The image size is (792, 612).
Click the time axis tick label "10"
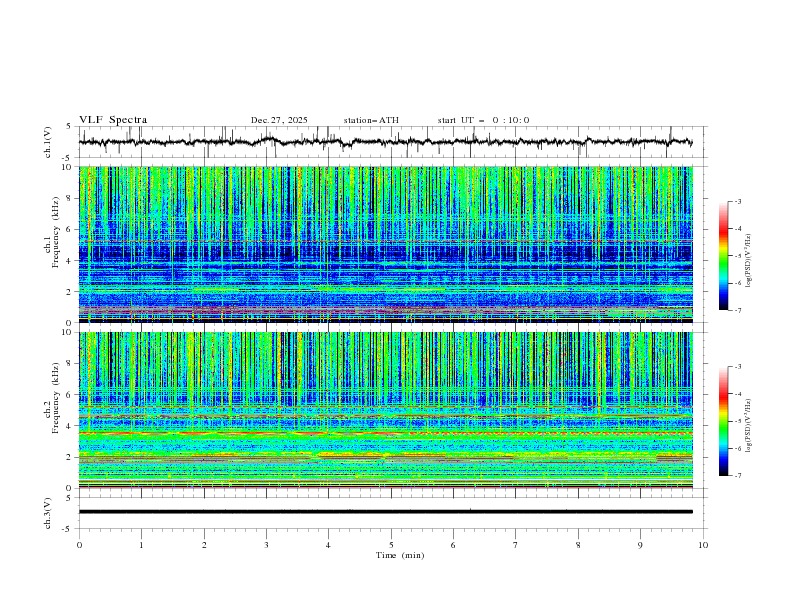coord(703,545)
